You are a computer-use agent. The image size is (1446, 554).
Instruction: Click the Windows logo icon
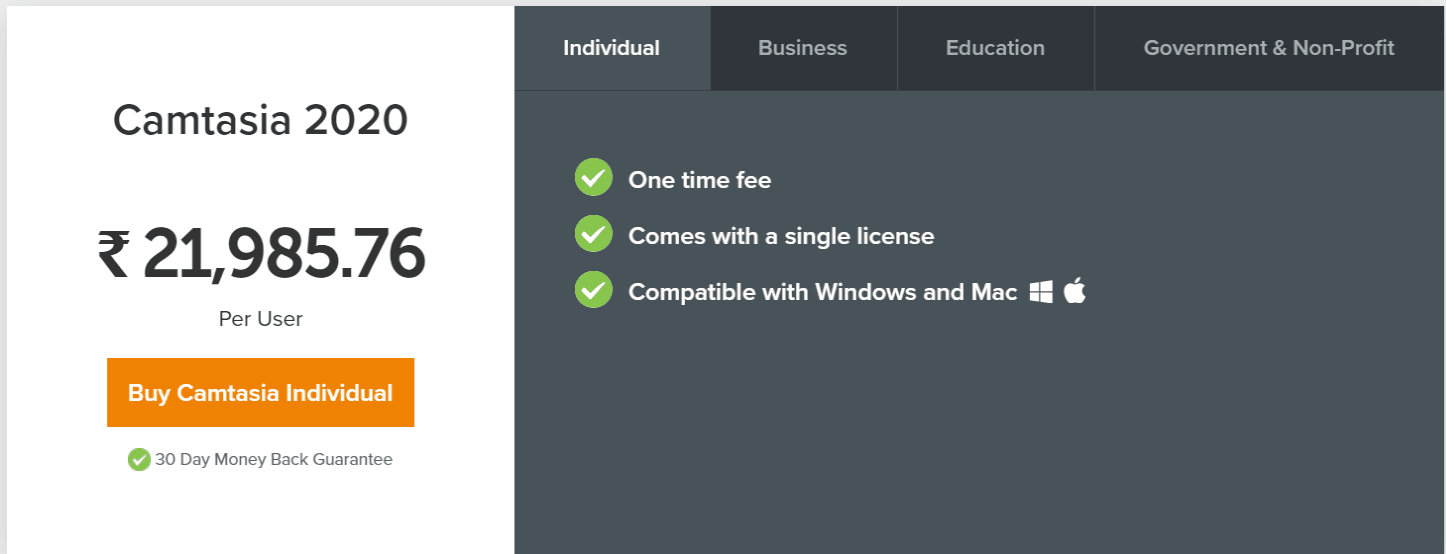1041,292
